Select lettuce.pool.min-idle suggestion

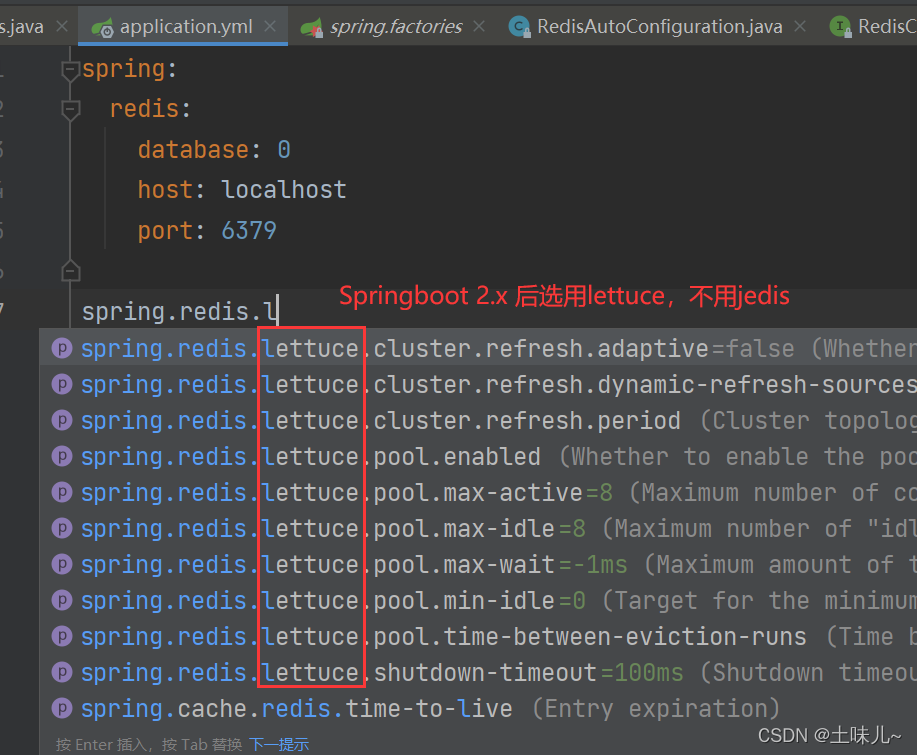[478, 601]
